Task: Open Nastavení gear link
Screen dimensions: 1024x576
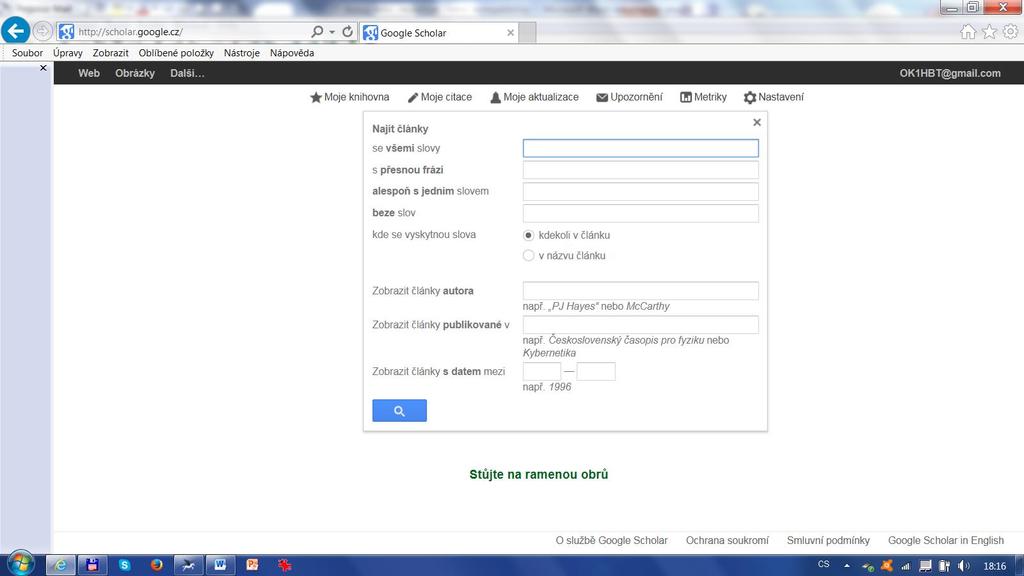Action: pos(774,97)
